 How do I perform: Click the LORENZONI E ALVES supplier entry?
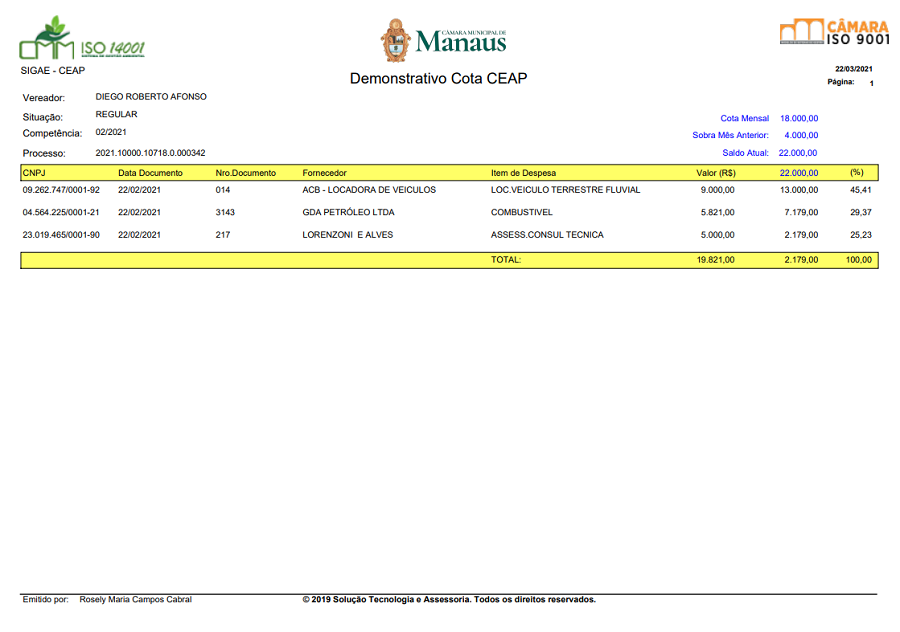coord(347,235)
